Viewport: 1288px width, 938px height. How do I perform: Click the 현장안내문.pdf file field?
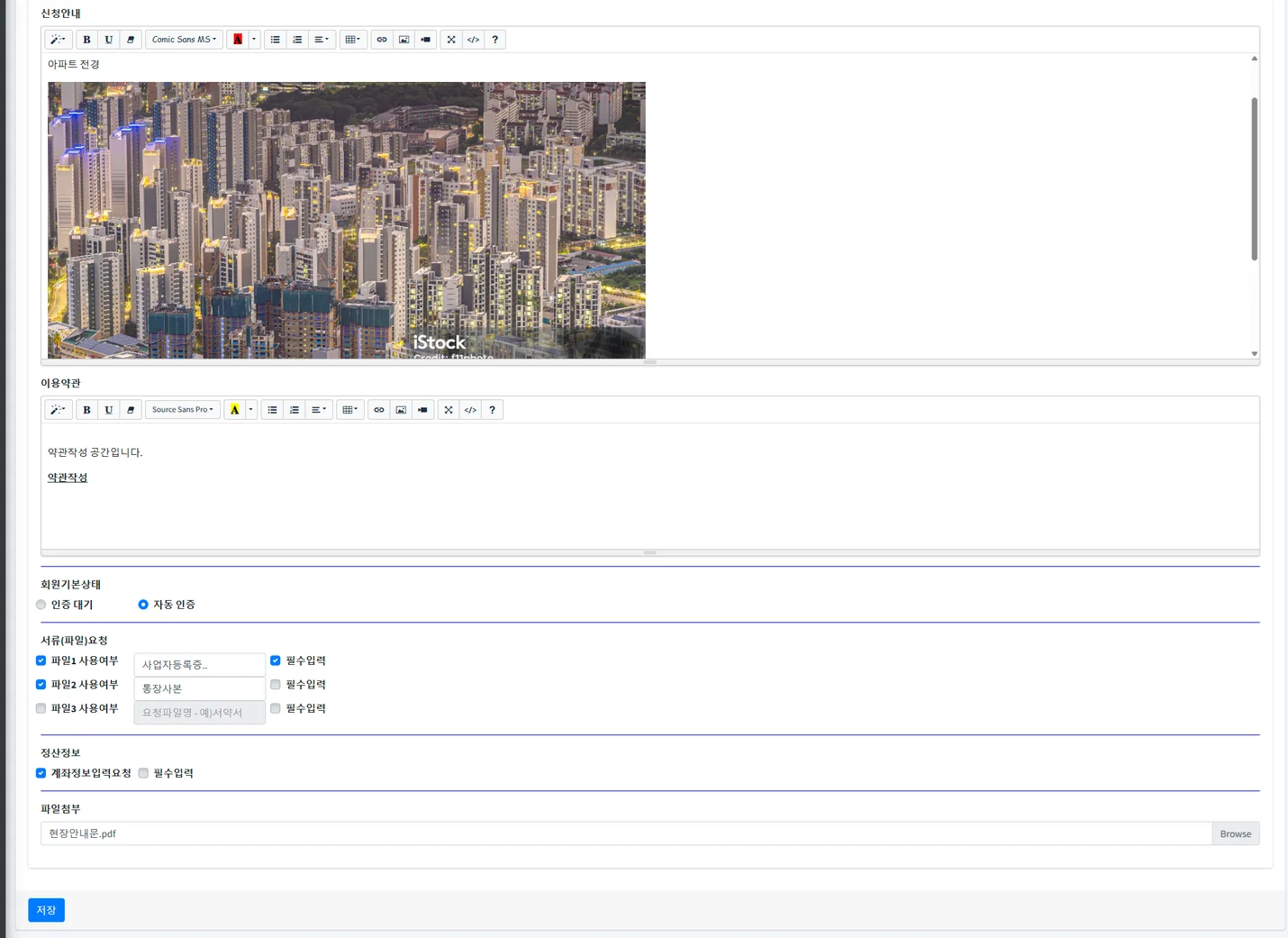[x=626, y=833]
